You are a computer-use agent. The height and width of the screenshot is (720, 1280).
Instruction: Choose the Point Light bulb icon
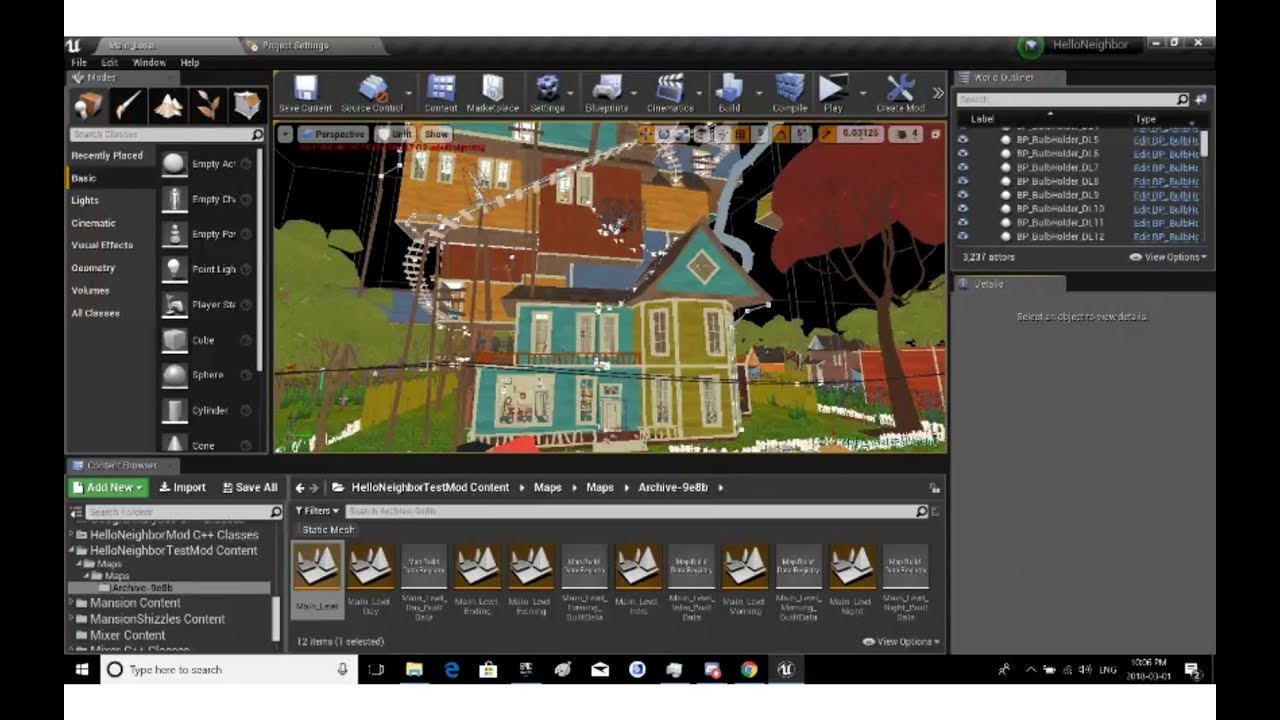[175, 269]
